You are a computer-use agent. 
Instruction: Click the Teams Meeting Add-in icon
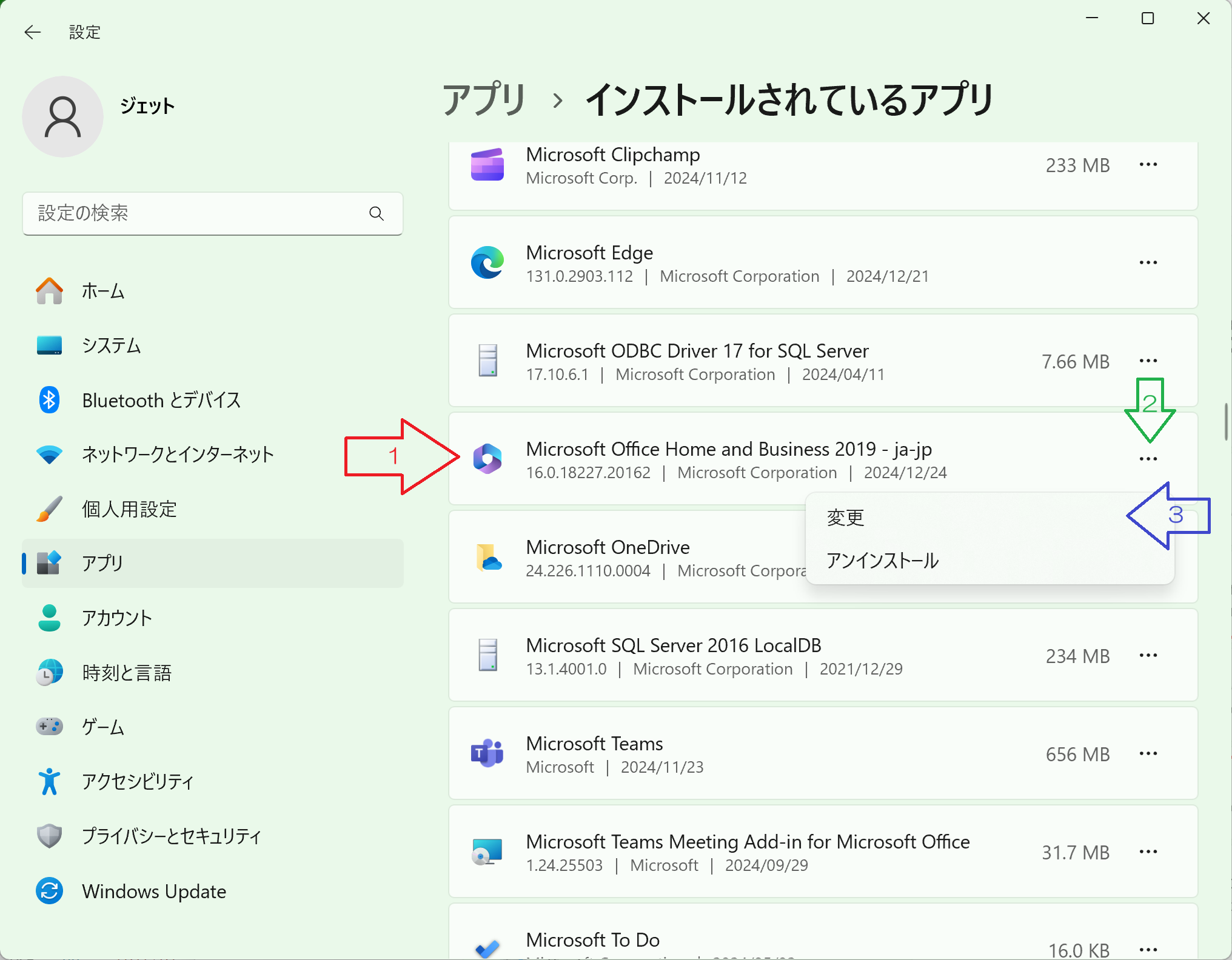coord(487,852)
